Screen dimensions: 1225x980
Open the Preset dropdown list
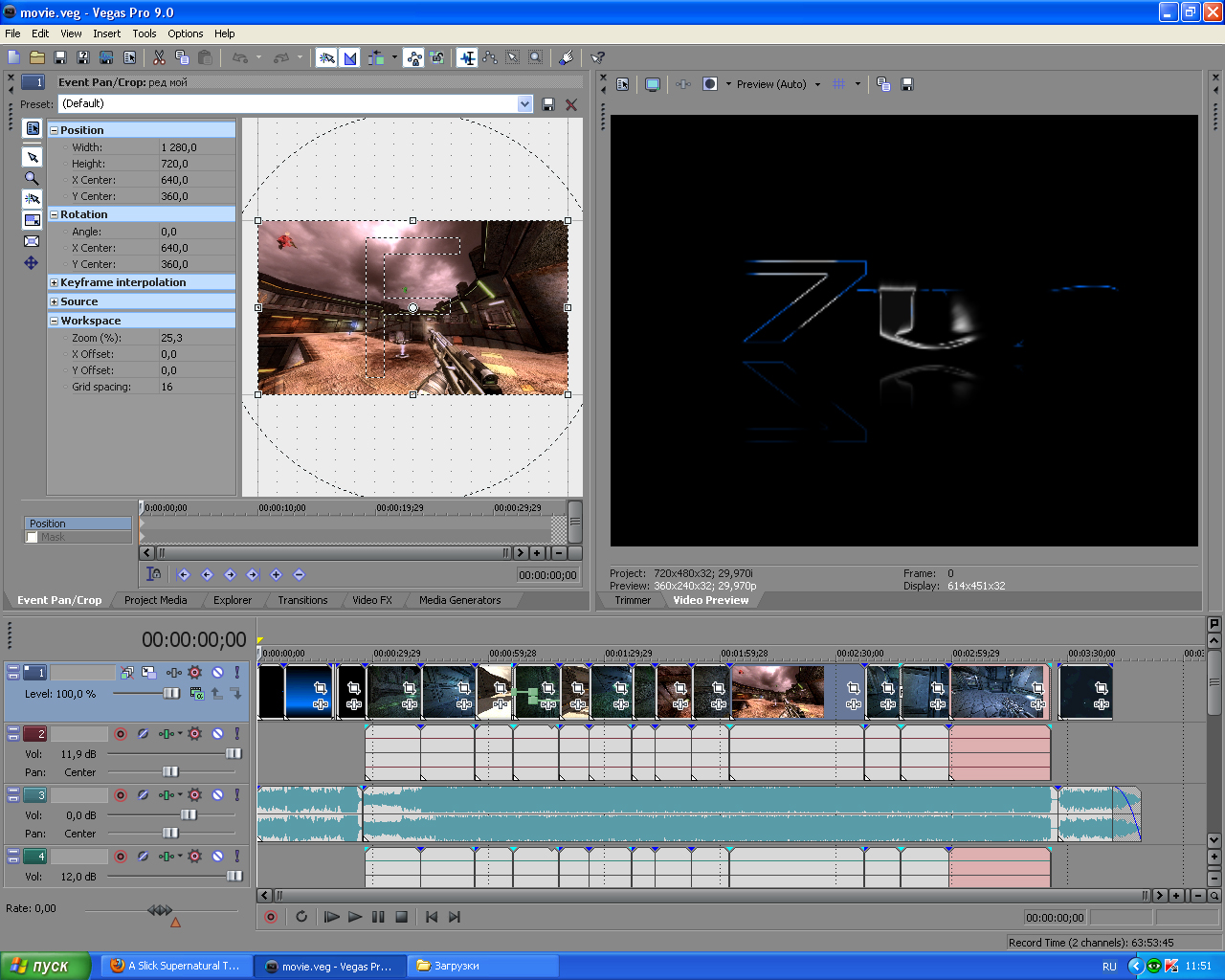click(x=524, y=103)
